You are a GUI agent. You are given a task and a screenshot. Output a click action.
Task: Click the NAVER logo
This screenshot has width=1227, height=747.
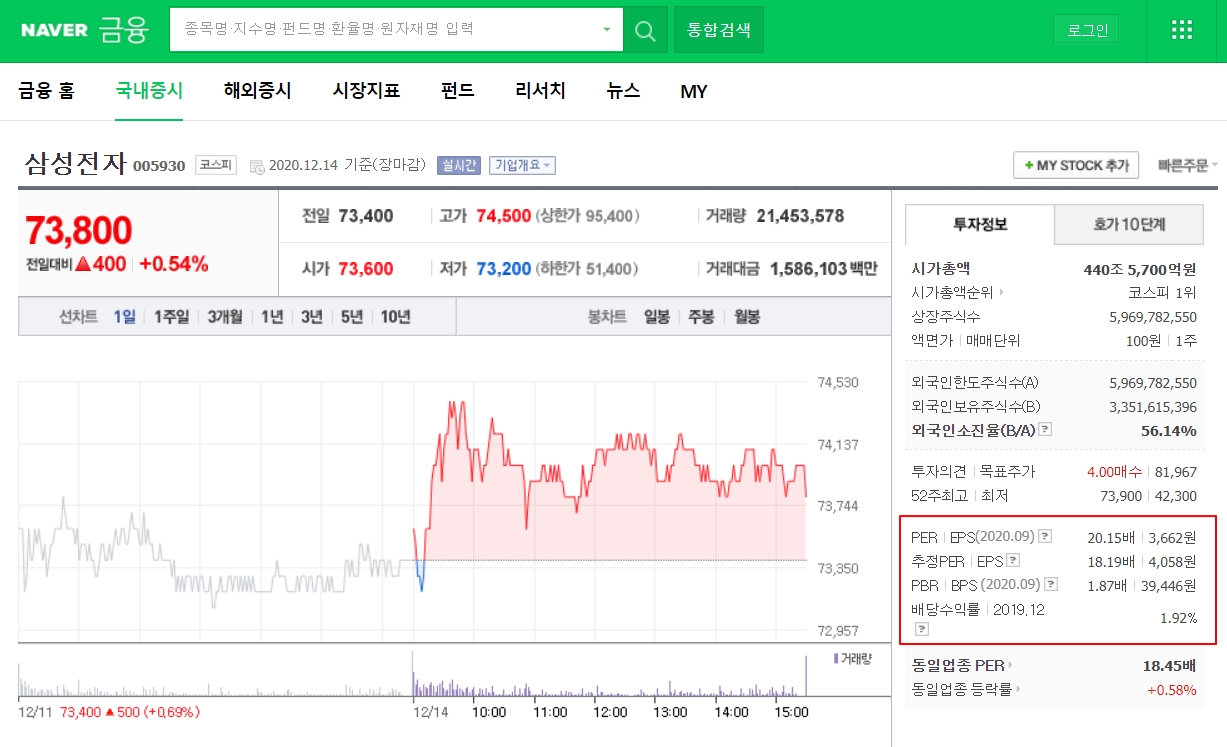point(54,30)
